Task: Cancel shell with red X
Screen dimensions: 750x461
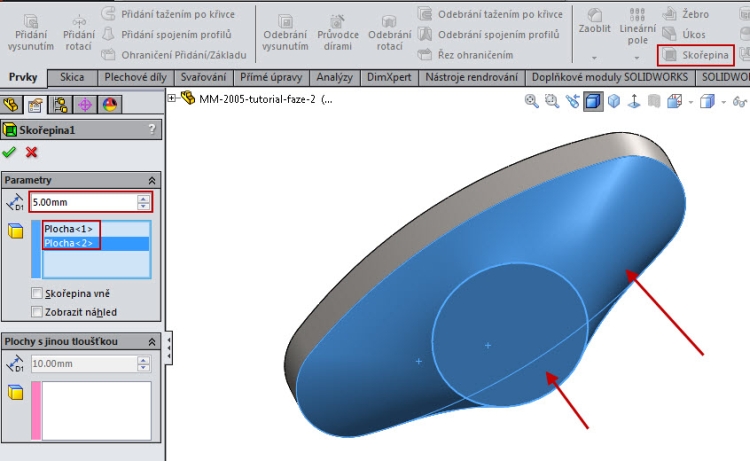Action: pyautogui.click(x=32, y=153)
